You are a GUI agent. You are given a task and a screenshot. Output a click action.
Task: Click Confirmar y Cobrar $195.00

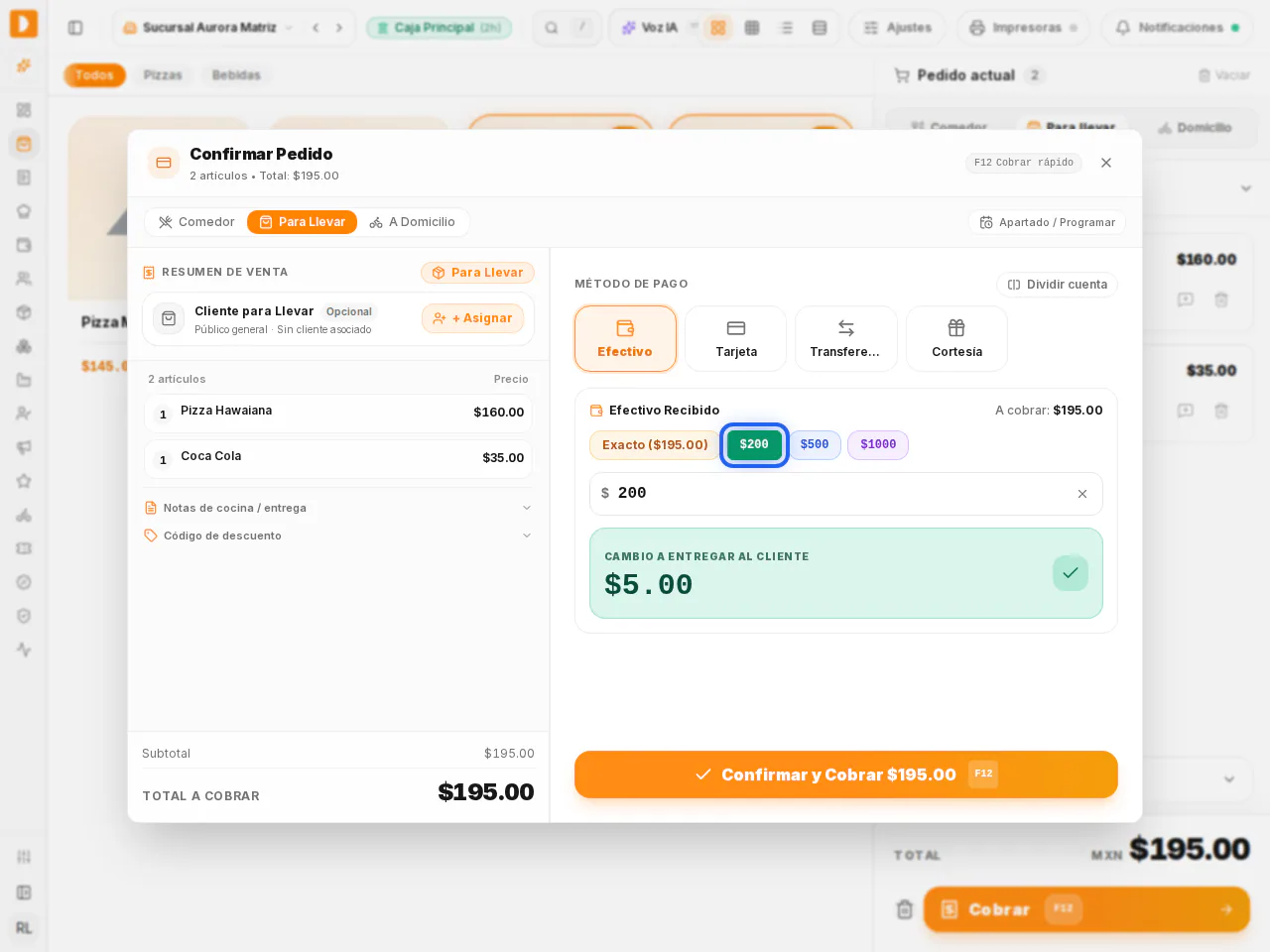846,774
